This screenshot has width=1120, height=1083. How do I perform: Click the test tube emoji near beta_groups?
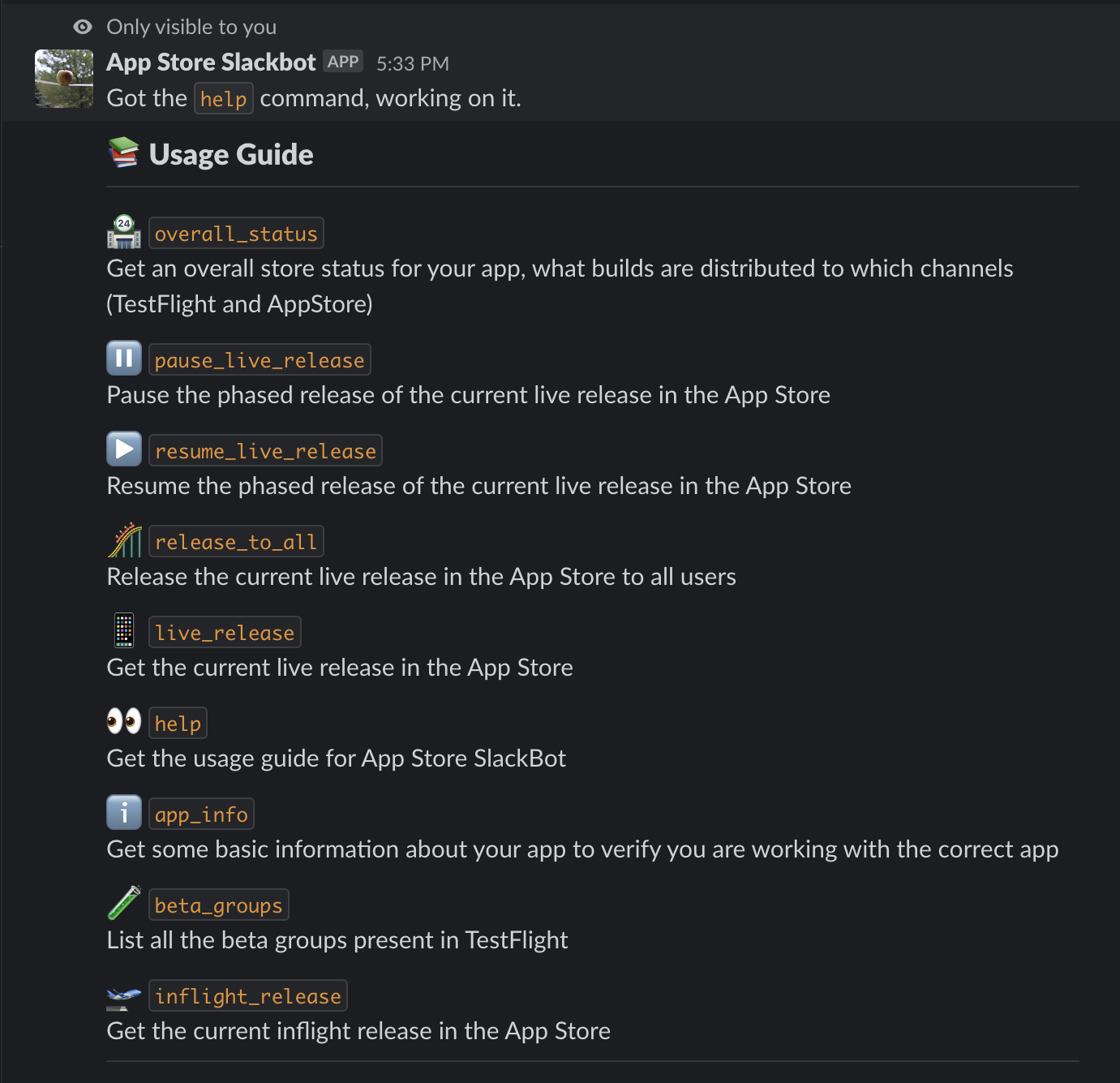[123, 902]
